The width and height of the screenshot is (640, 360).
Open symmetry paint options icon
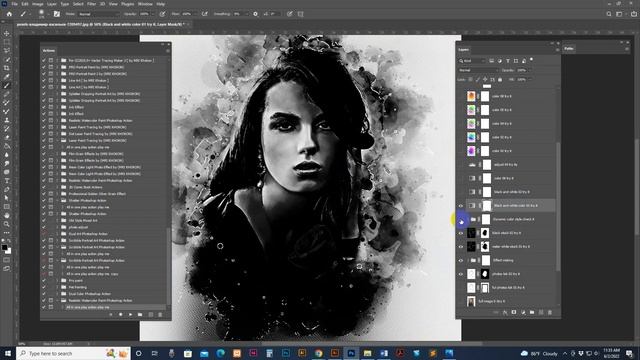(300, 14)
